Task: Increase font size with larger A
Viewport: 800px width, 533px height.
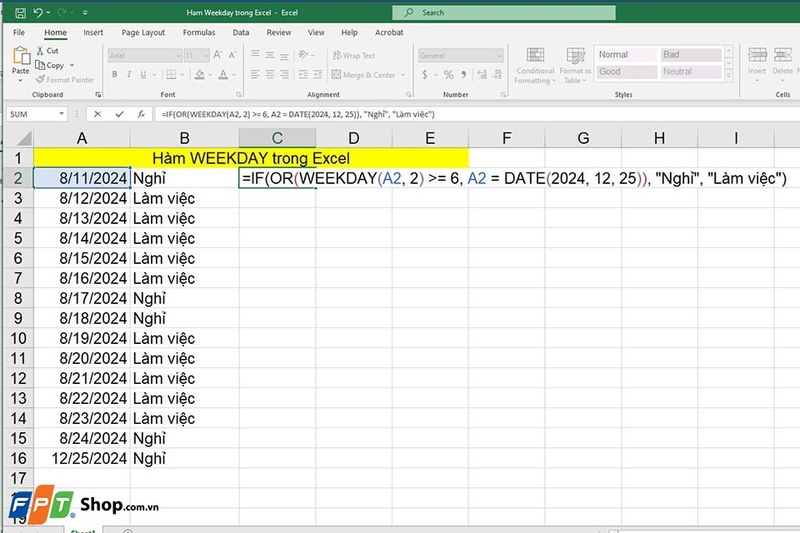Action: coord(217,55)
